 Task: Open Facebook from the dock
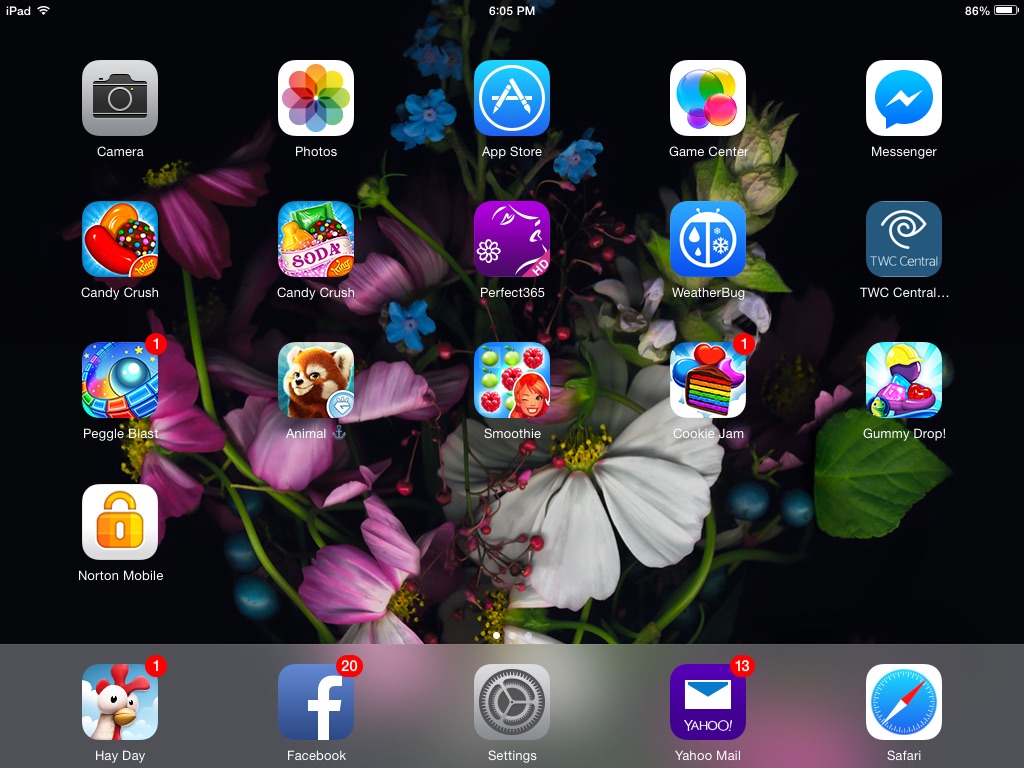point(315,702)
